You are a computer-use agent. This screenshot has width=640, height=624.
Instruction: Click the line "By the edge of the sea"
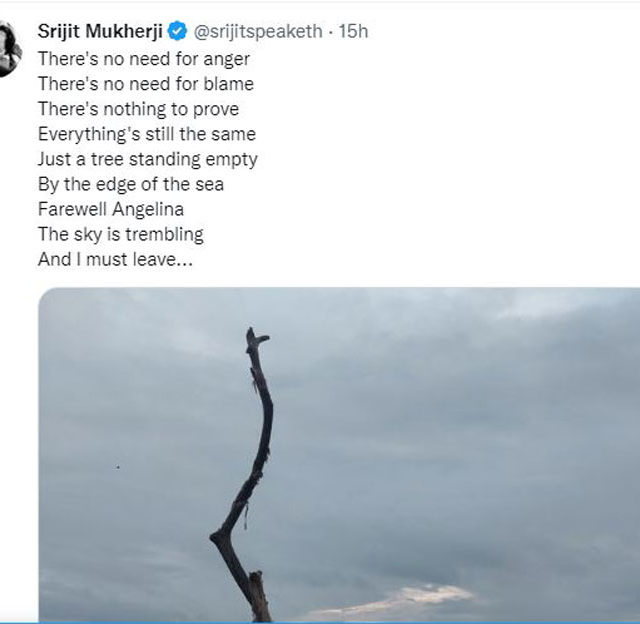tap(131, 184)
